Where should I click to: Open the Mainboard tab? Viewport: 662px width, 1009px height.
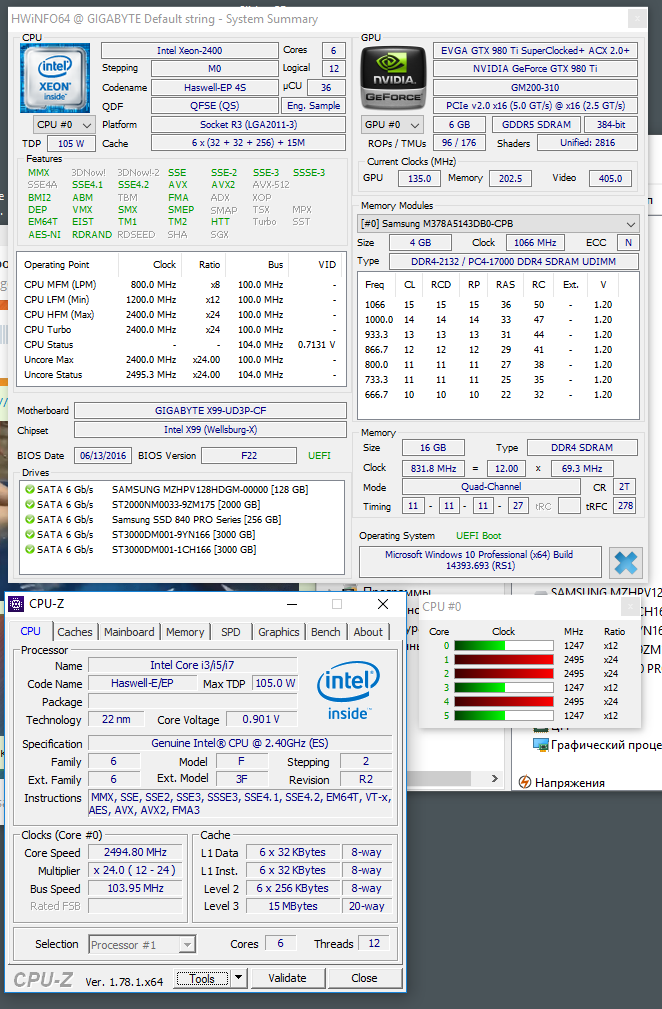click(129, 632)
